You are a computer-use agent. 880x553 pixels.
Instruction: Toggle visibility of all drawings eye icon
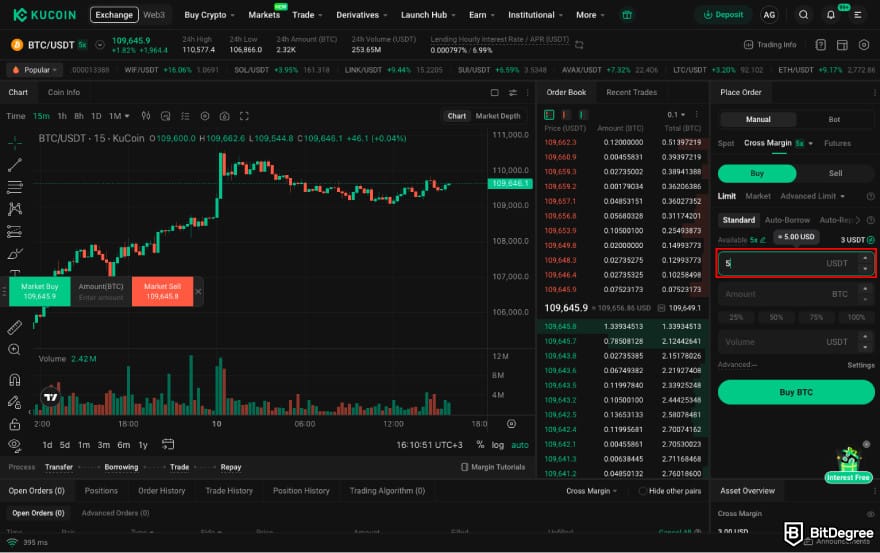(15, 446)
